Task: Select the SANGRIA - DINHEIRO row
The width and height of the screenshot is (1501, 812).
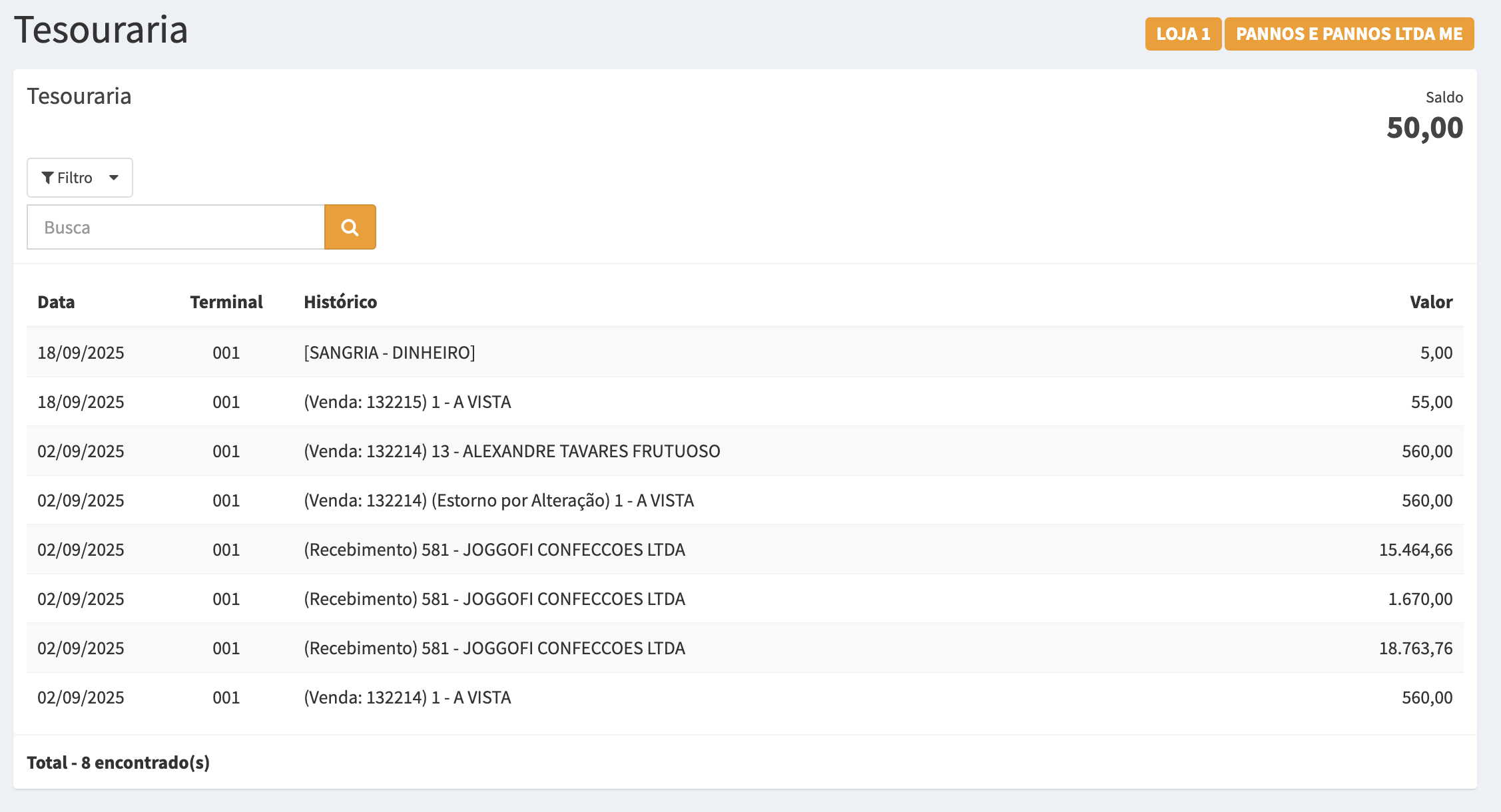Action: point(390,353)
